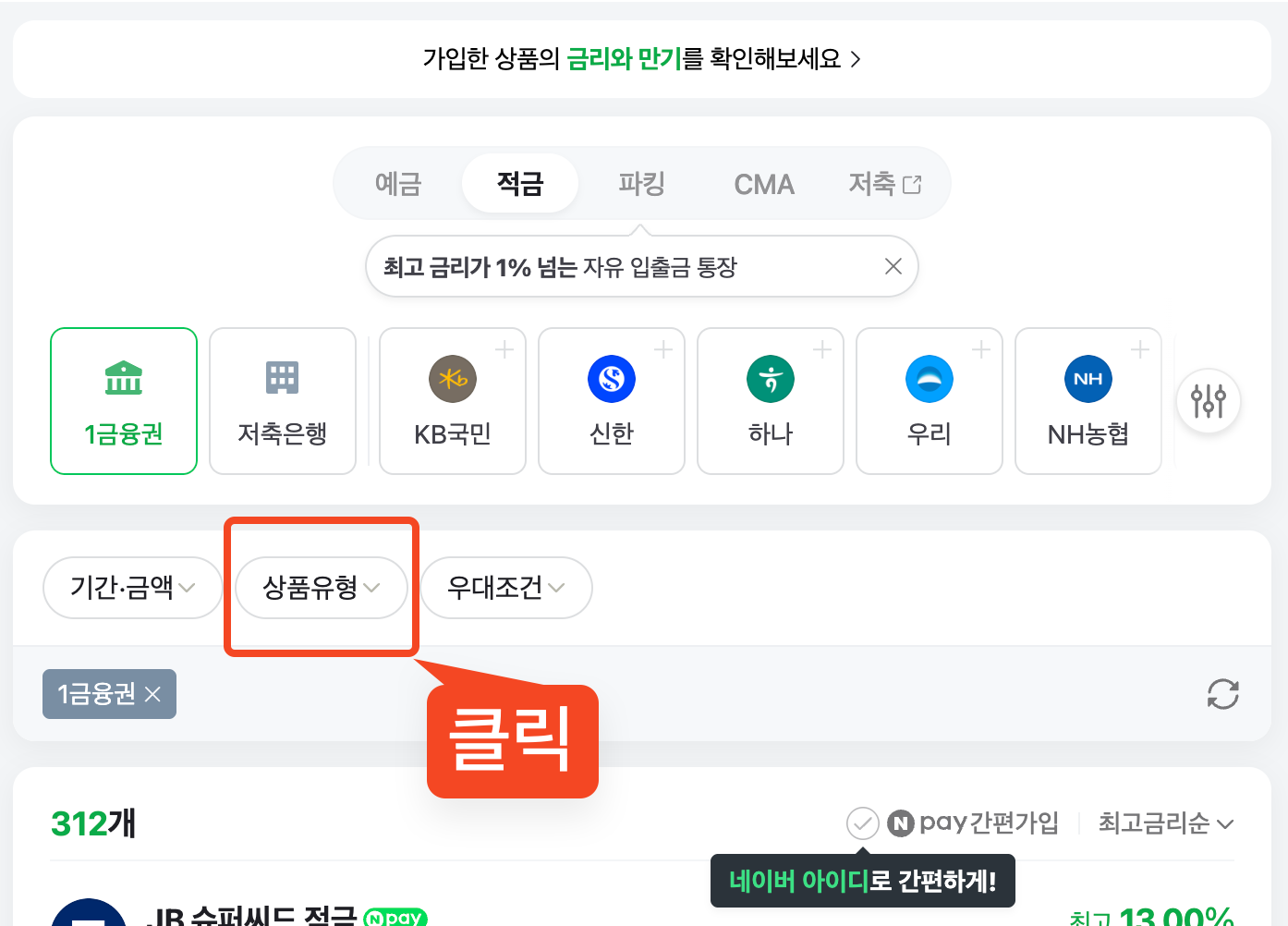Select the NH농협 bank filter card
Viewport: 1288px width, 926px height.
click(1088, 401)
